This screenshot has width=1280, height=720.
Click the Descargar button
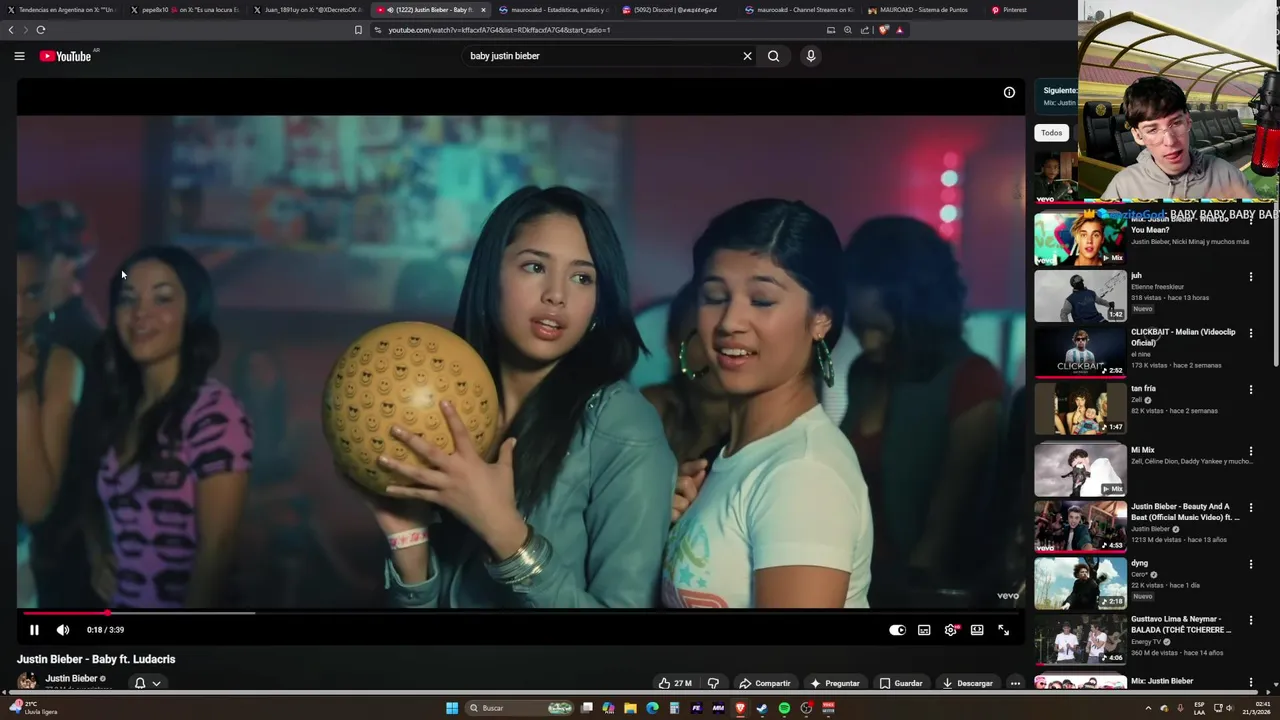tap(967, 683)
